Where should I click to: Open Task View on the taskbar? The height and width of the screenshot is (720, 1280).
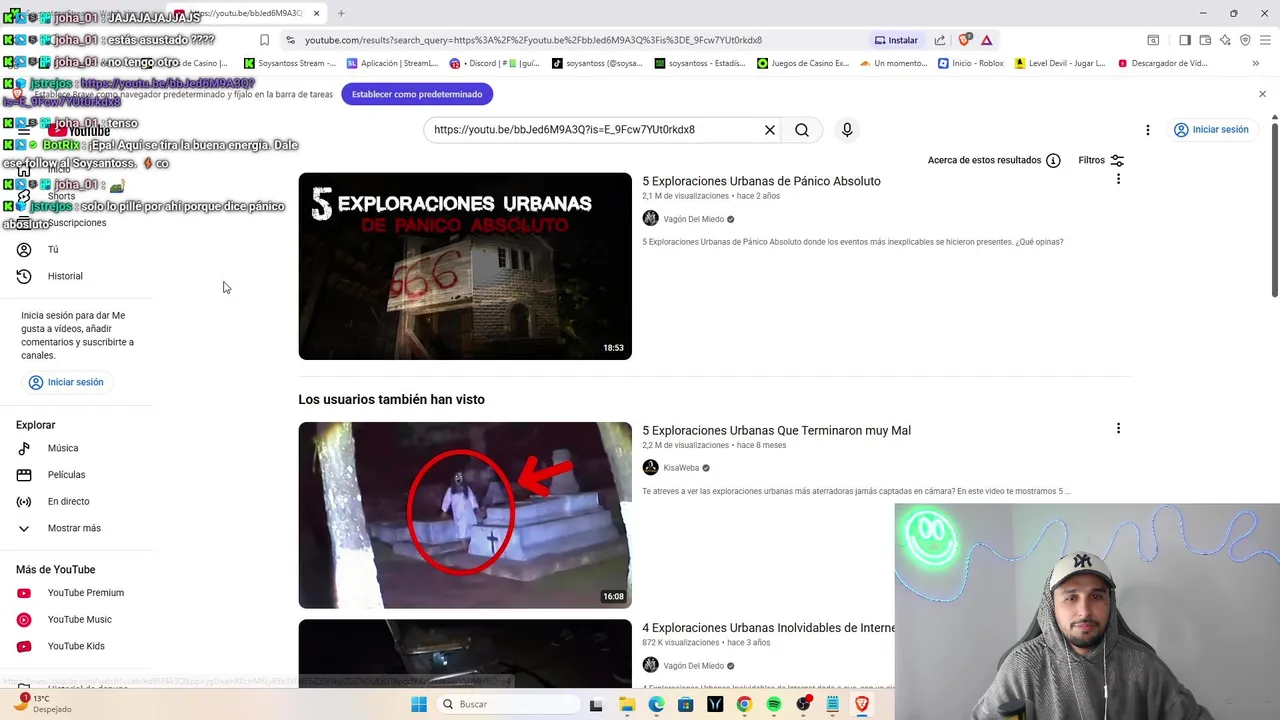pyautogui.click(x=596, y=705)
